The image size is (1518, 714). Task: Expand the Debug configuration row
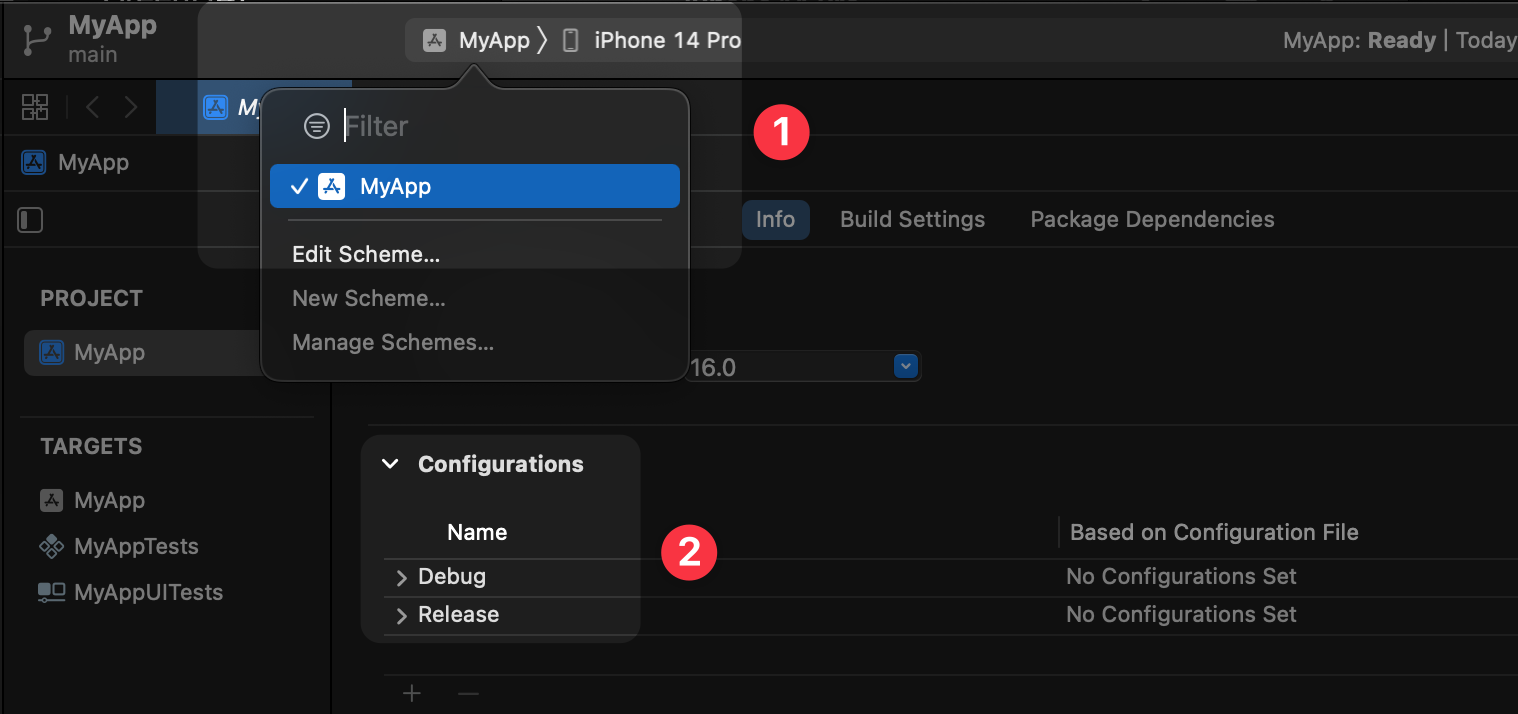(402, 578)
